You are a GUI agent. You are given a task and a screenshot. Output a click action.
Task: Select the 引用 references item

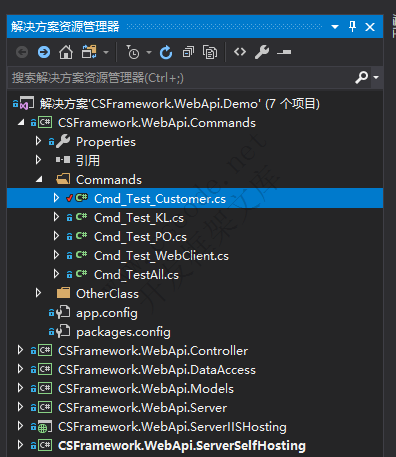coord(88,161)
